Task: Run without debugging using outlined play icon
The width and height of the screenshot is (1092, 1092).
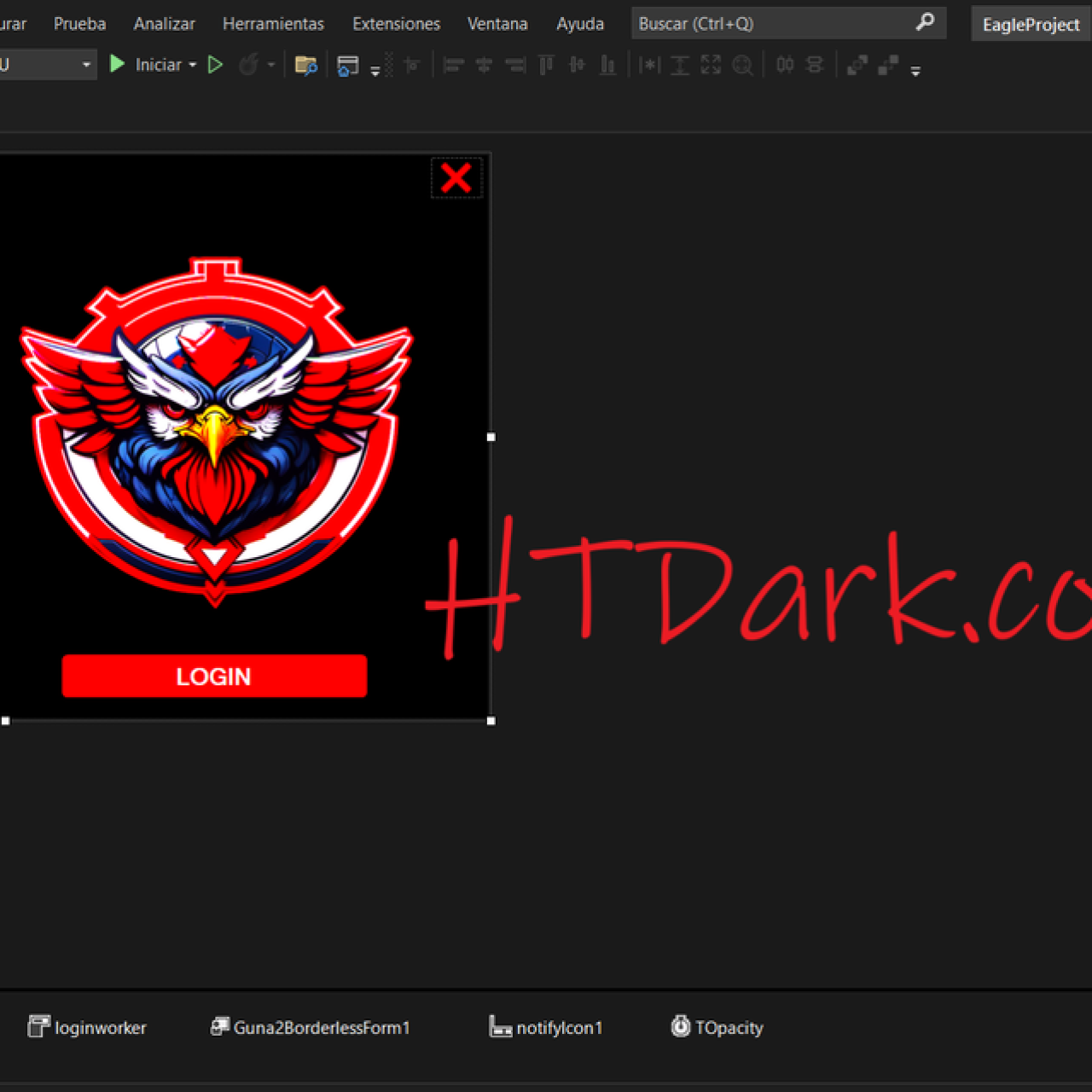Action: 215,65
